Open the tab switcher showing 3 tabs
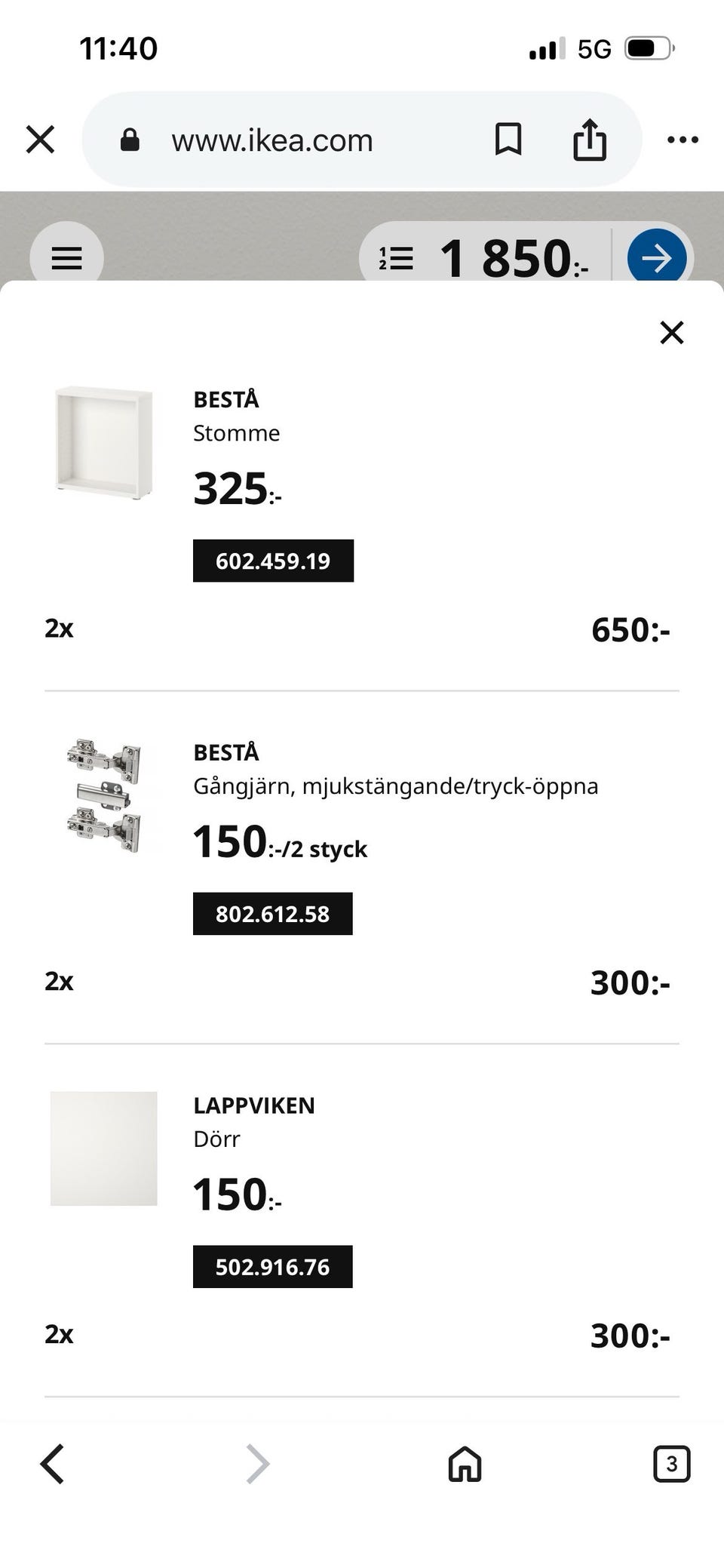 tap(671, 1464)
